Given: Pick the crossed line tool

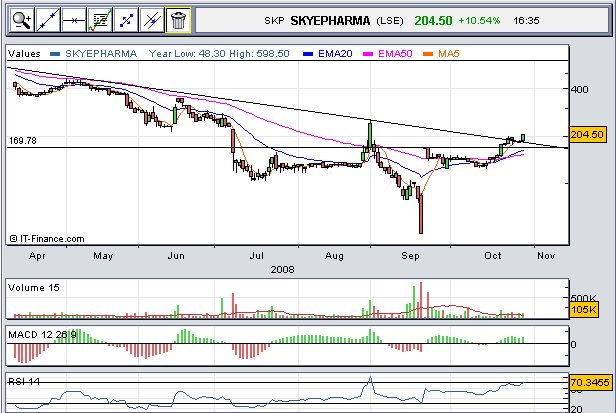Looking at the screenshot, I should click(151, 18).
